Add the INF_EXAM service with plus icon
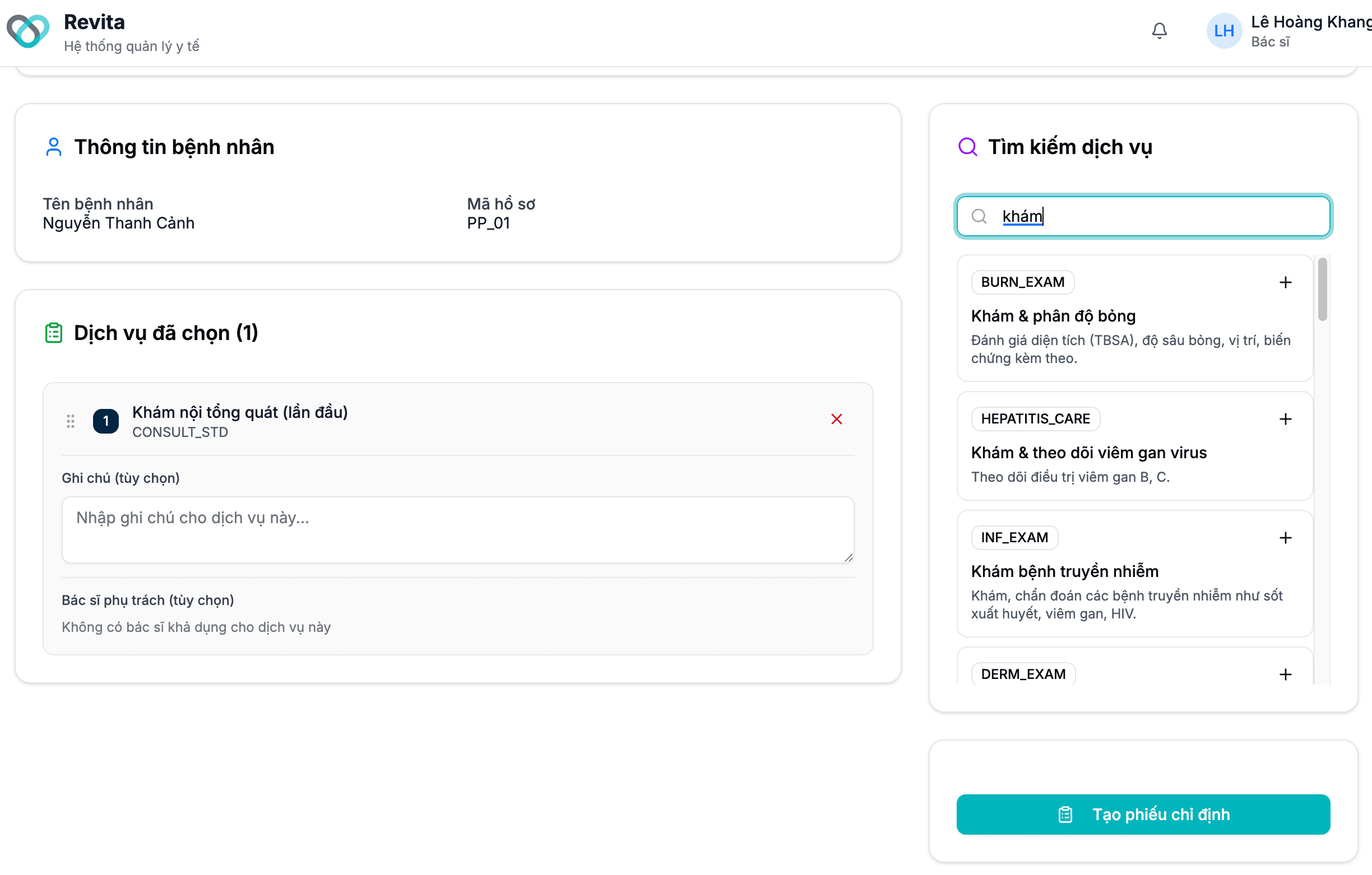This screenshot has width=1372, height=875. pyautogui.click(x=1285, y=538)
